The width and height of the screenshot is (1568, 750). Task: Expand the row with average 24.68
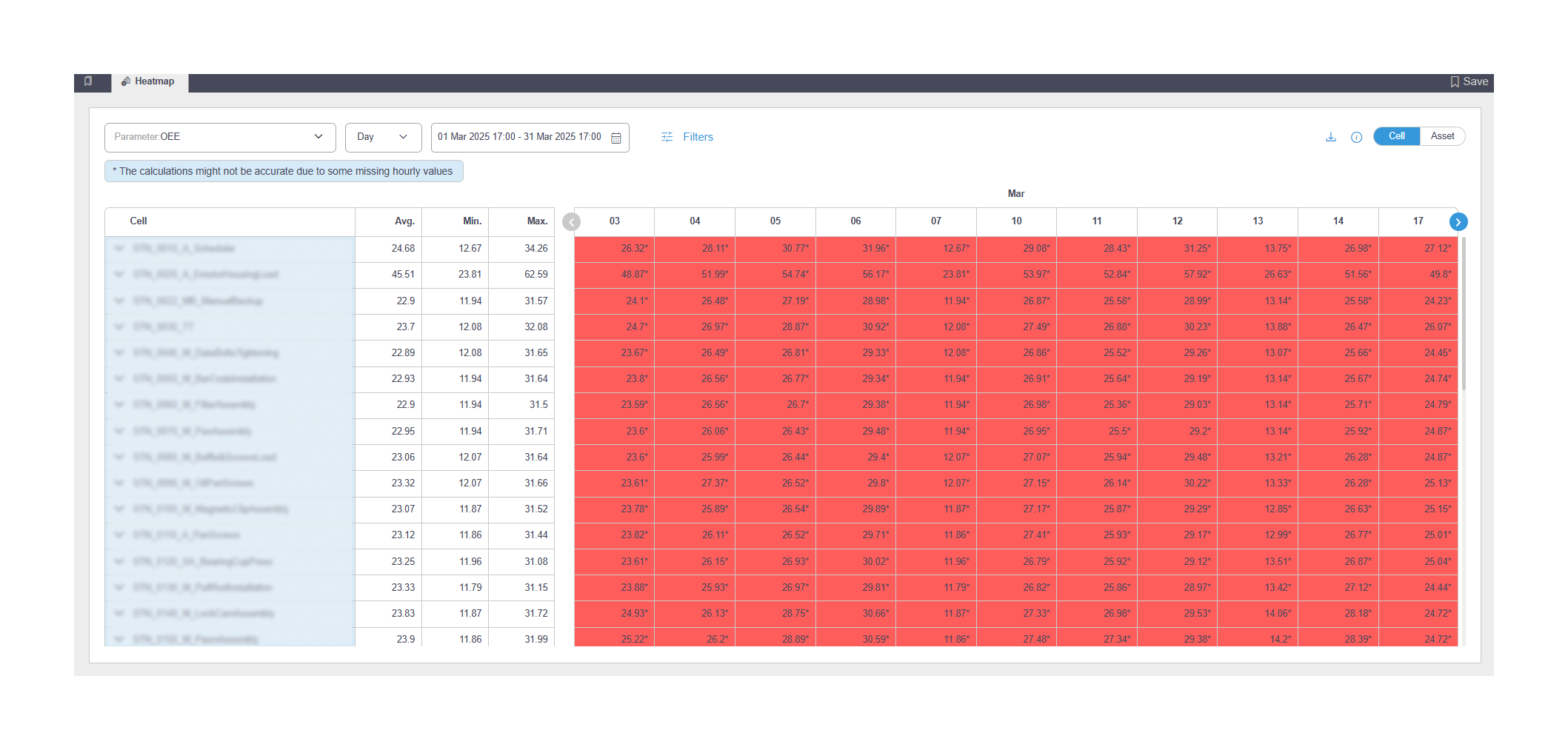tap(119, 249)
